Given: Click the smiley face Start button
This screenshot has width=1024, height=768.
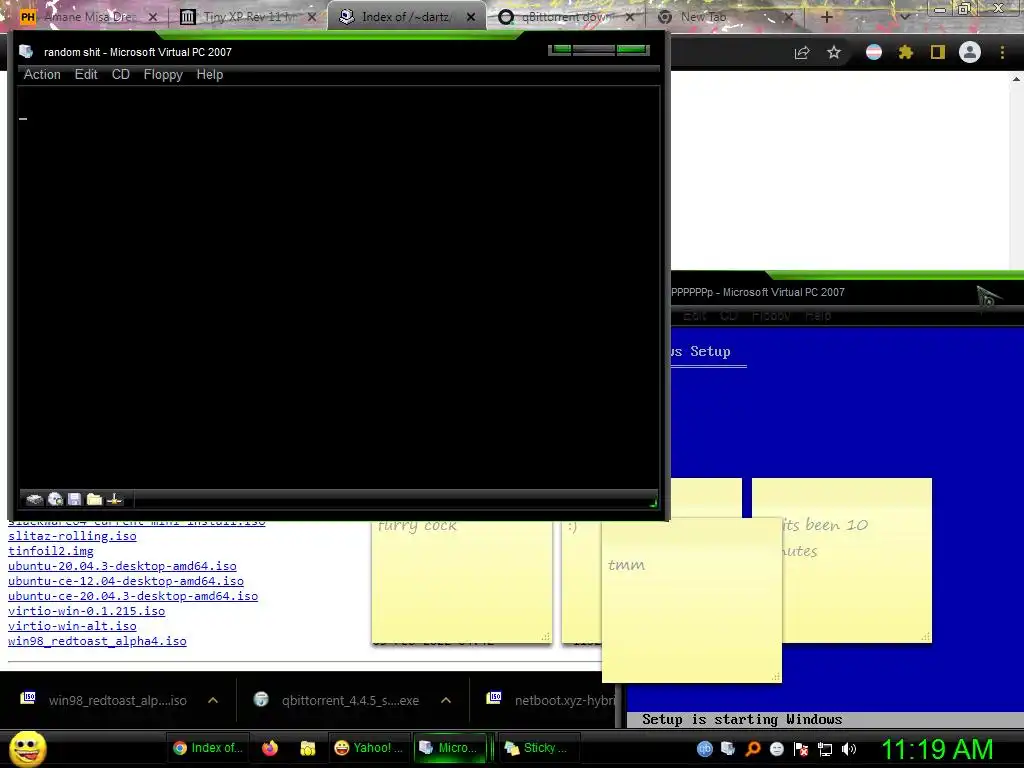Looking at the screenshot, I should [x=28, y=748].
